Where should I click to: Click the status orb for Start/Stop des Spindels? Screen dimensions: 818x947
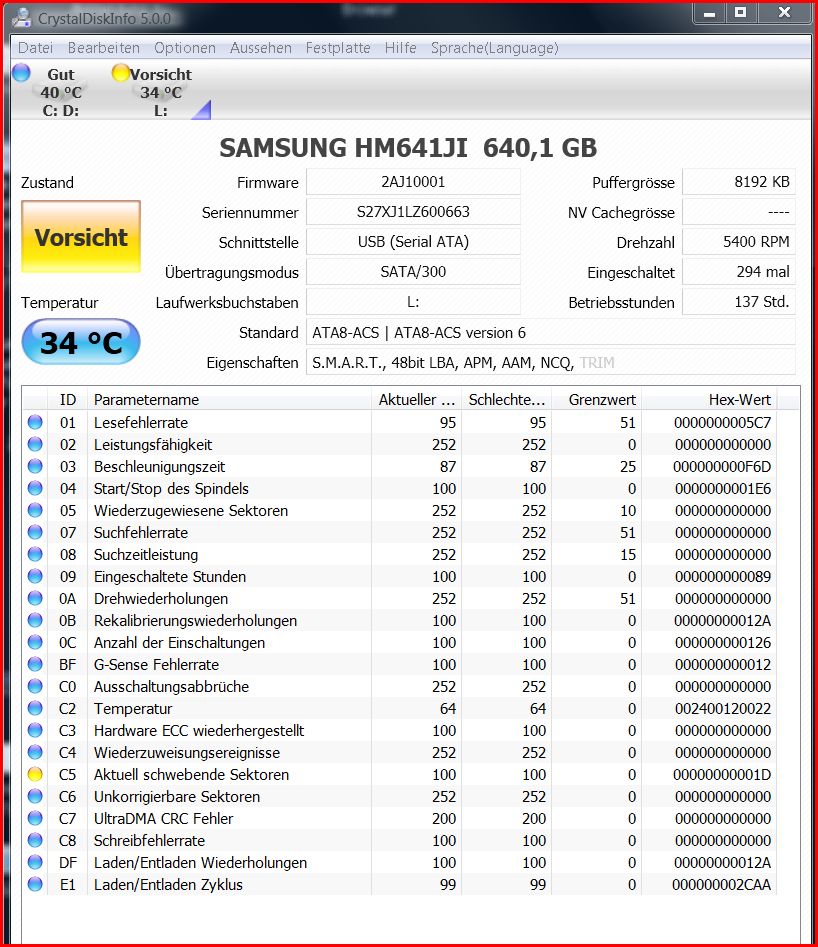pos(35,488)
